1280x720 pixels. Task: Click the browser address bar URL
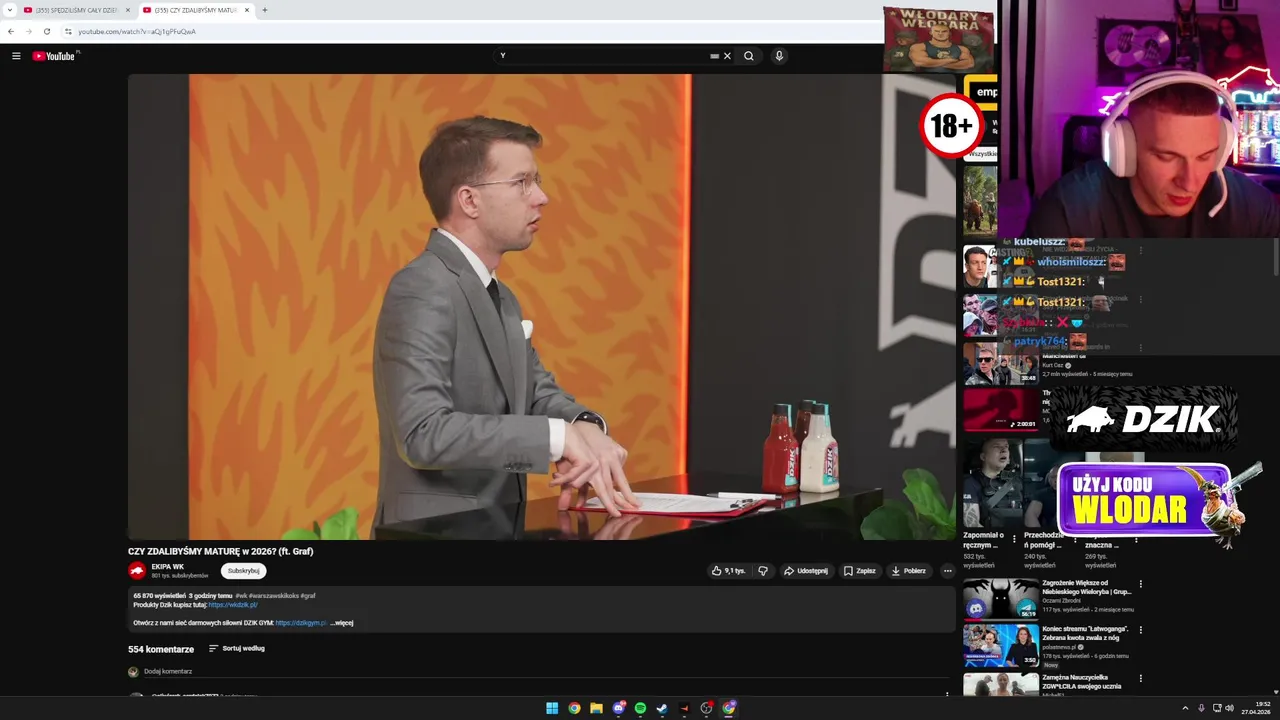[137, 31]
